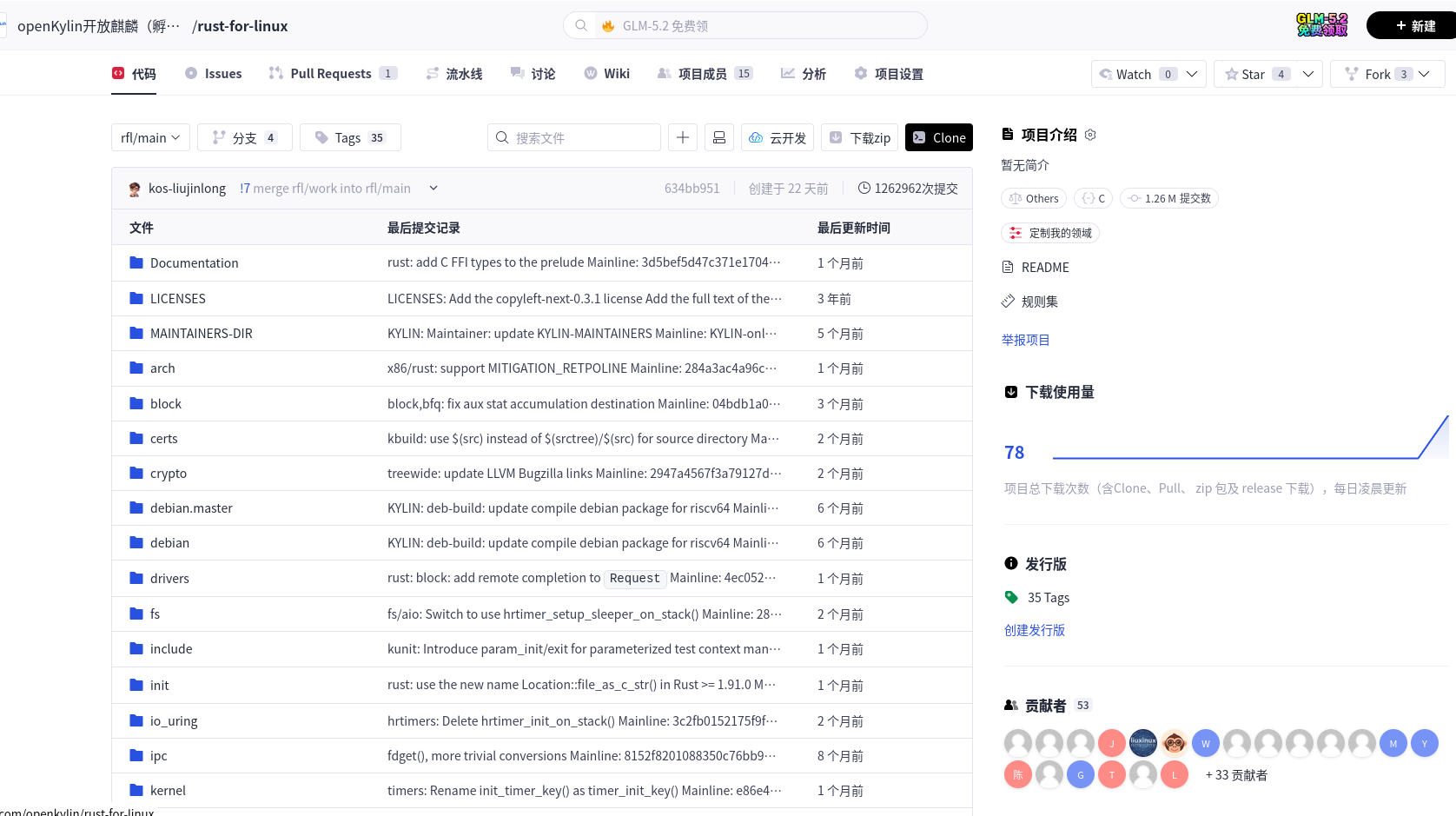This screenshot has width=1456, height=816.
Task: Expand the Watch dropdown arrow
Action: (x=1193, y=74)
